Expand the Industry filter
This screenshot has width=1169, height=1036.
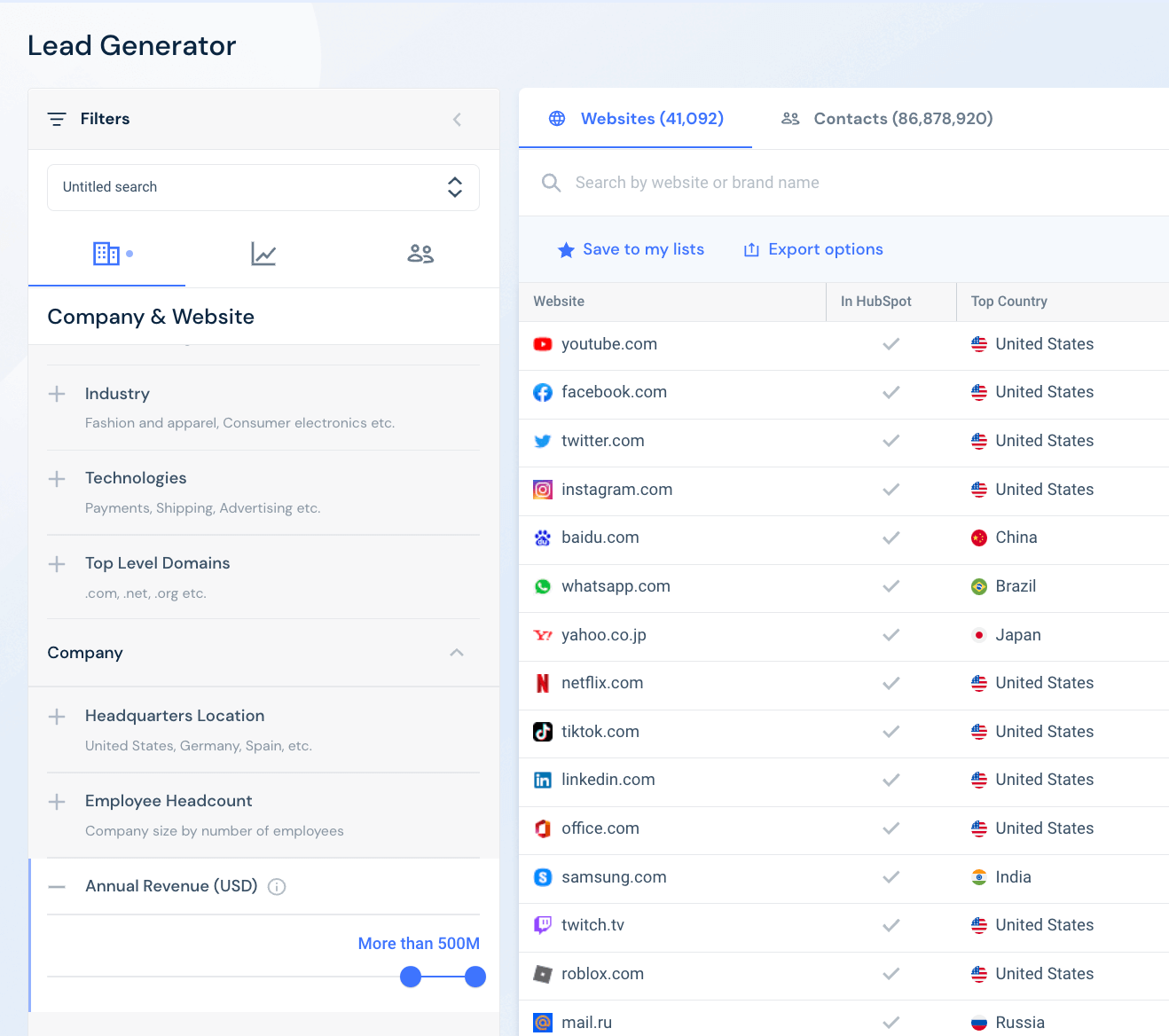pos(57,394)
